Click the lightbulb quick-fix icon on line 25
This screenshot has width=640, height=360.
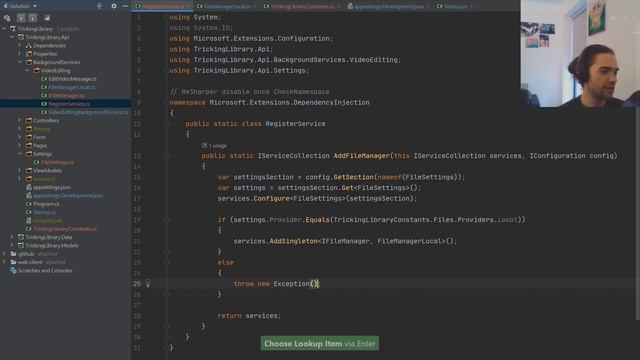tap(148, 283)
